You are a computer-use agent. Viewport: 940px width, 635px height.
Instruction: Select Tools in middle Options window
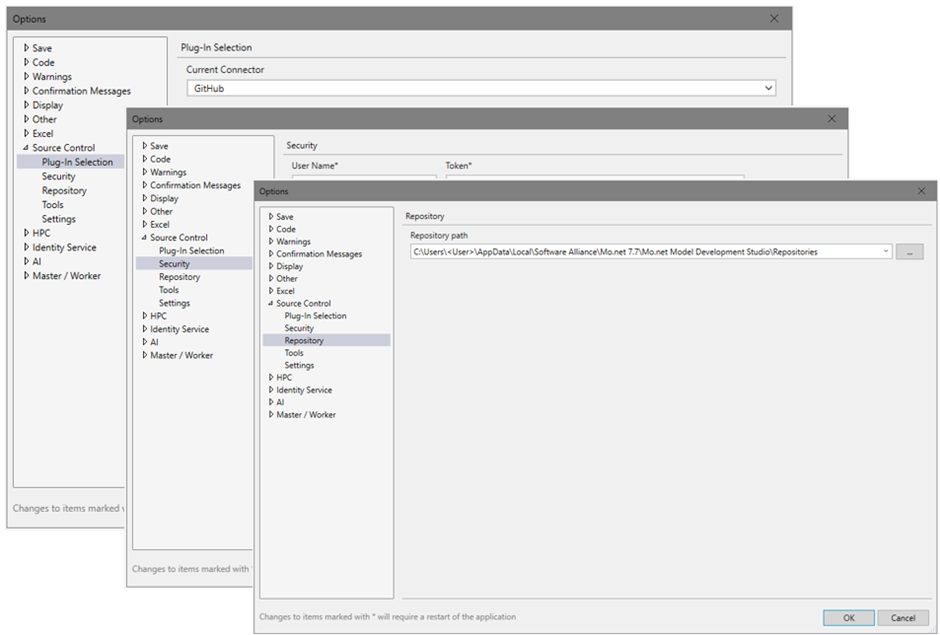(x=169, y=290)
